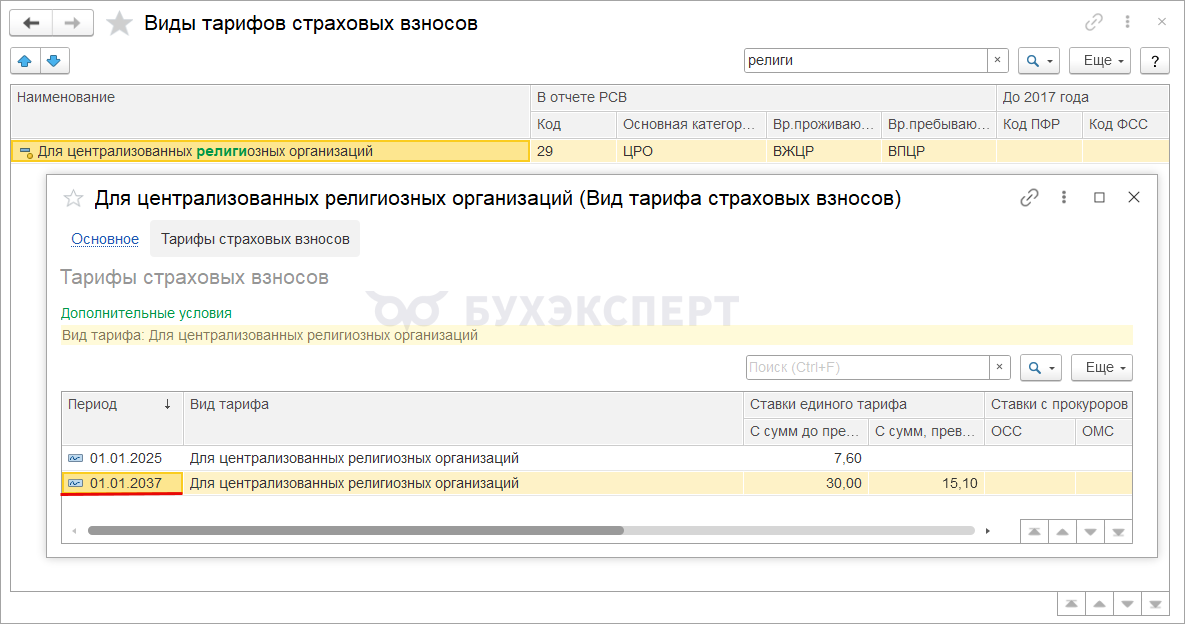This screenshot has height=624, width=1185.
Task: Click the 'ОСС' column header
Action: 1029,431
